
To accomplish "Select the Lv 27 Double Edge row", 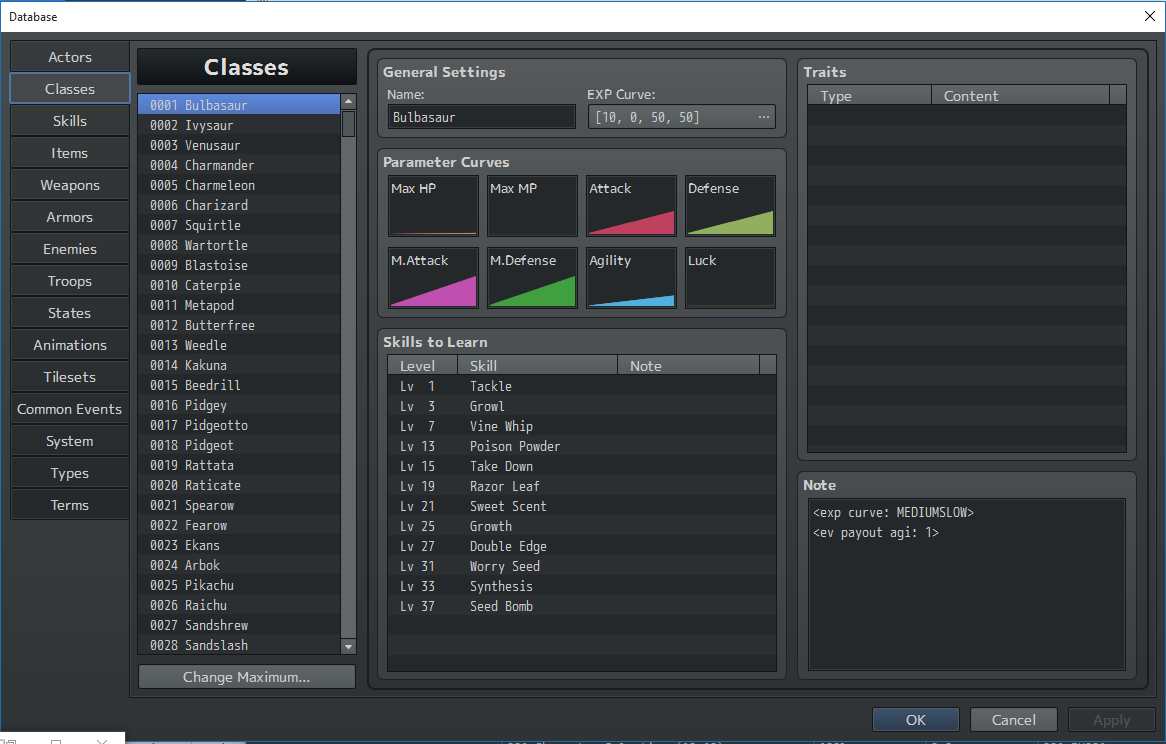I will (582, 546).
